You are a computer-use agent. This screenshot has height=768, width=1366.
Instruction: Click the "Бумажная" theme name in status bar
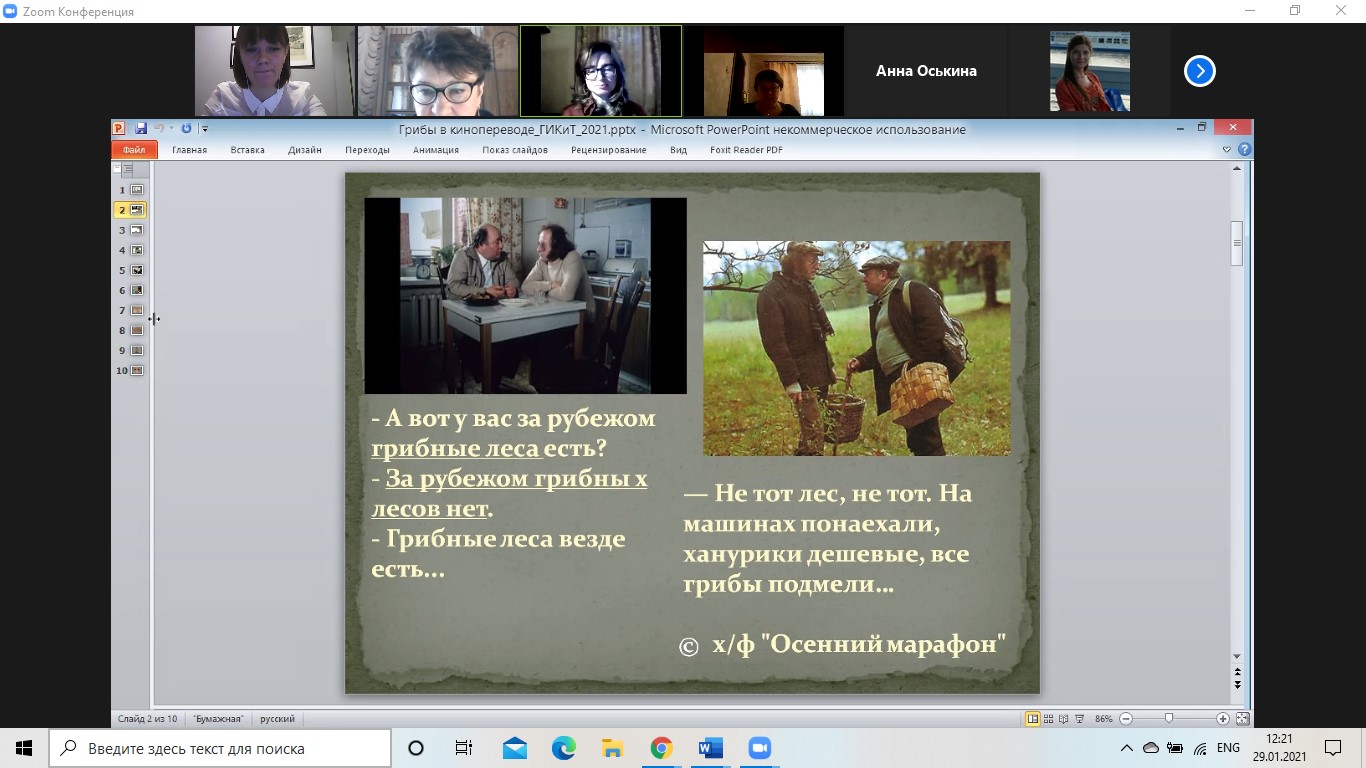tap(218, 719)
